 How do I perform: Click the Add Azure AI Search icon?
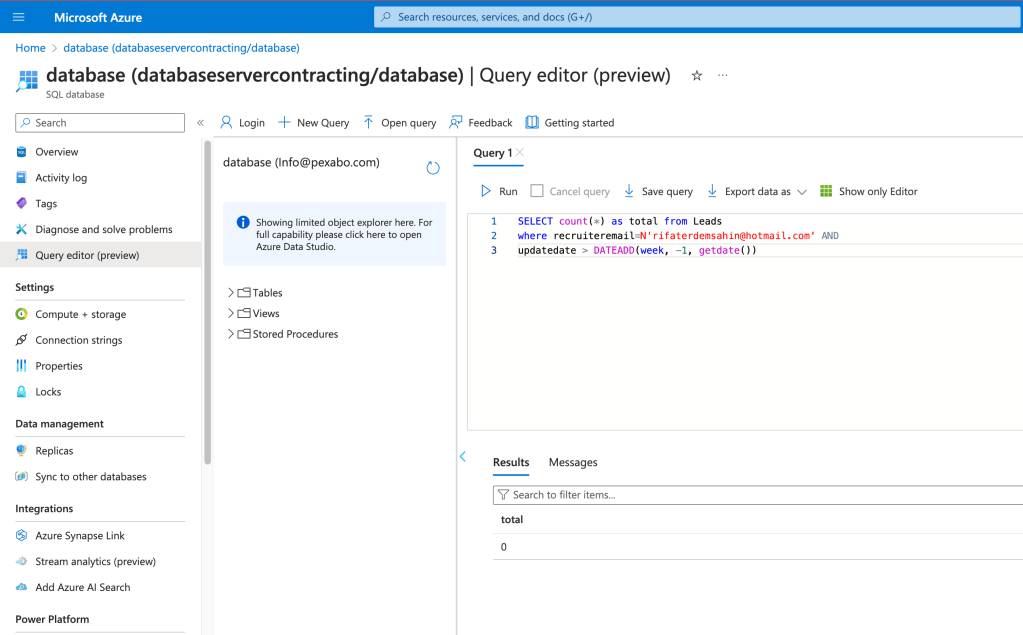[22, 587]
